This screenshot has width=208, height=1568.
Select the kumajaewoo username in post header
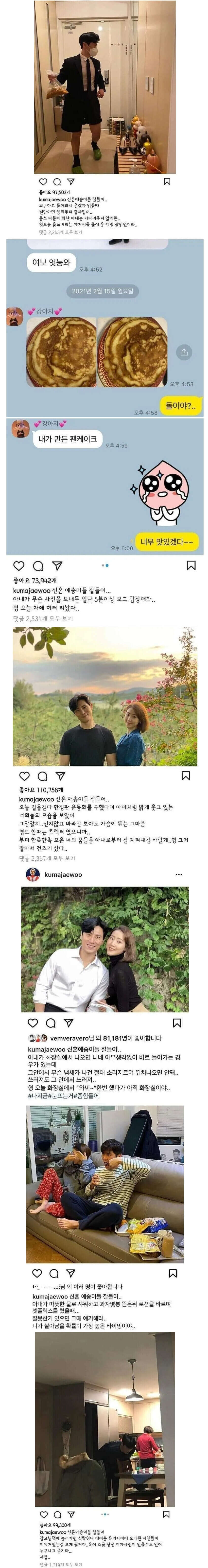point(63,875)
